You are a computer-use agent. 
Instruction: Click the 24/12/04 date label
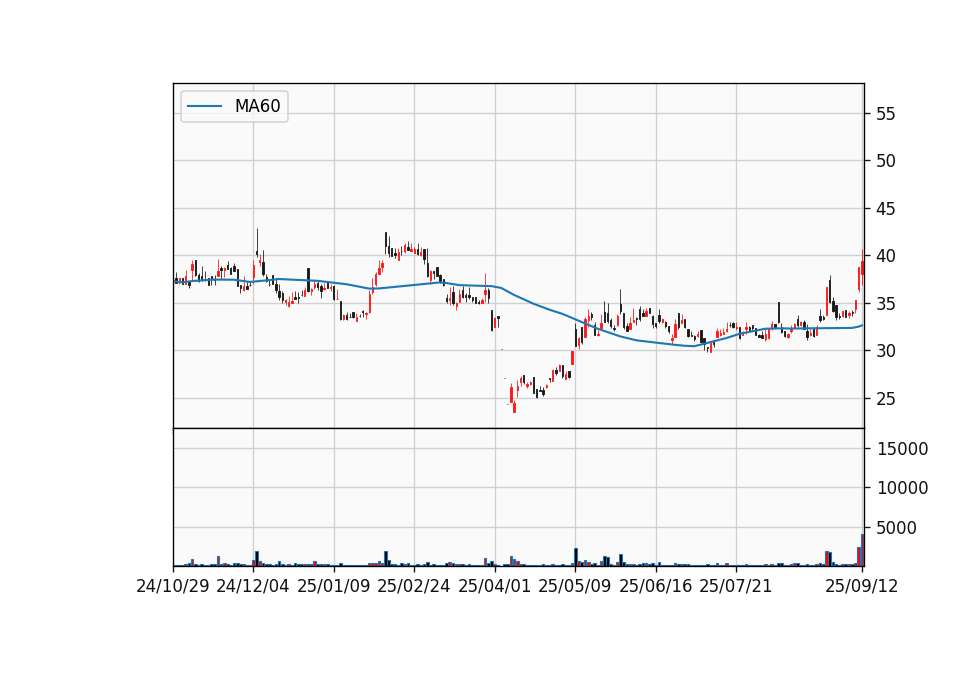point(253,586)
